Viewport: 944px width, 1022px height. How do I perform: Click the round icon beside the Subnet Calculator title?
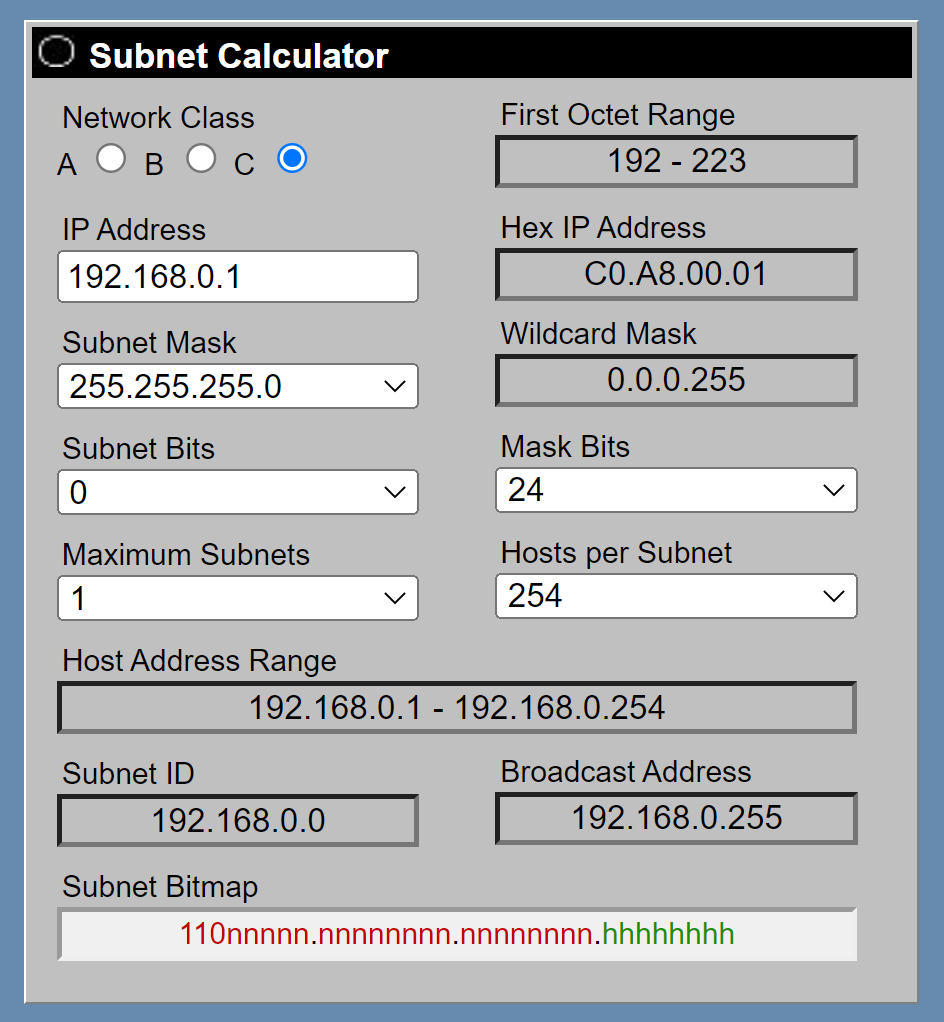click(x=57, y=51)
